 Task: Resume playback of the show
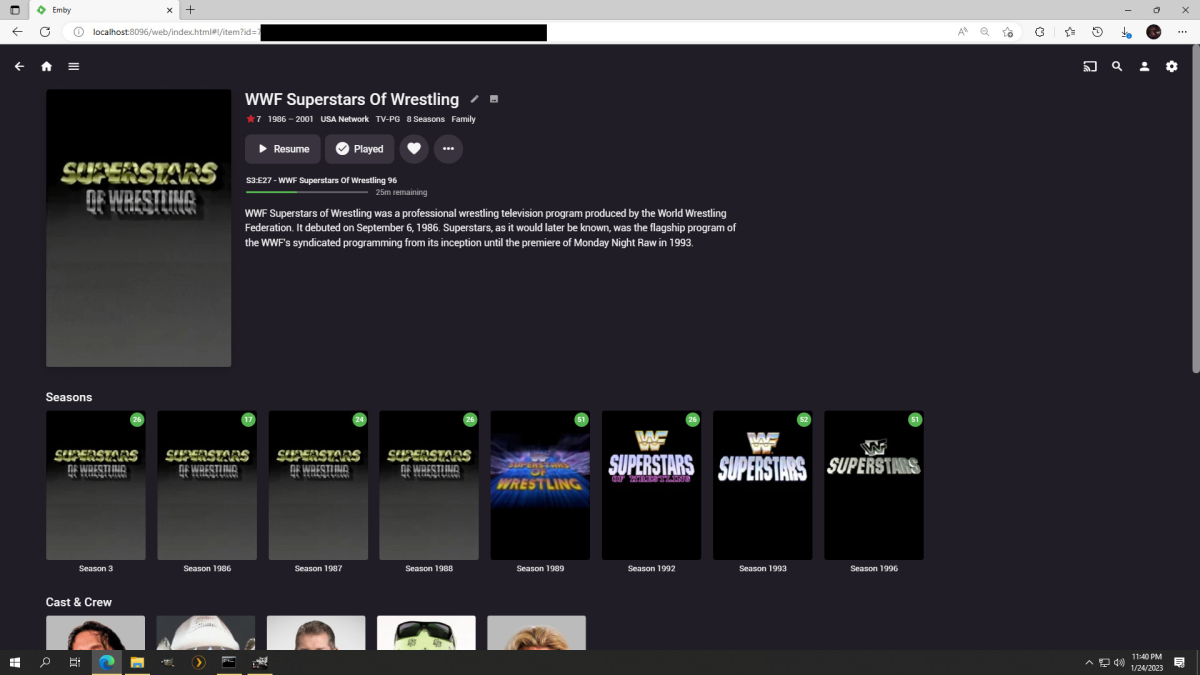(283, 149)
